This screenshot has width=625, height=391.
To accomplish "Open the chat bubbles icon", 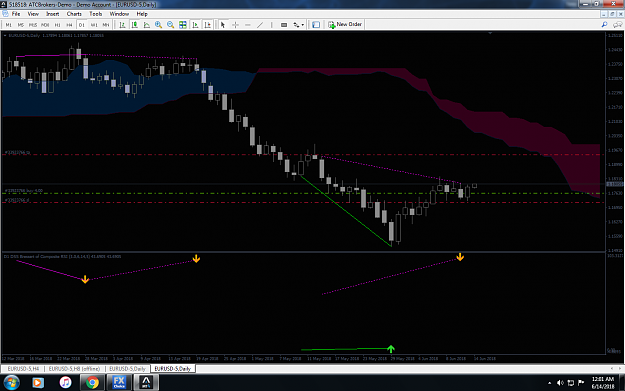I will pos(617,25).
